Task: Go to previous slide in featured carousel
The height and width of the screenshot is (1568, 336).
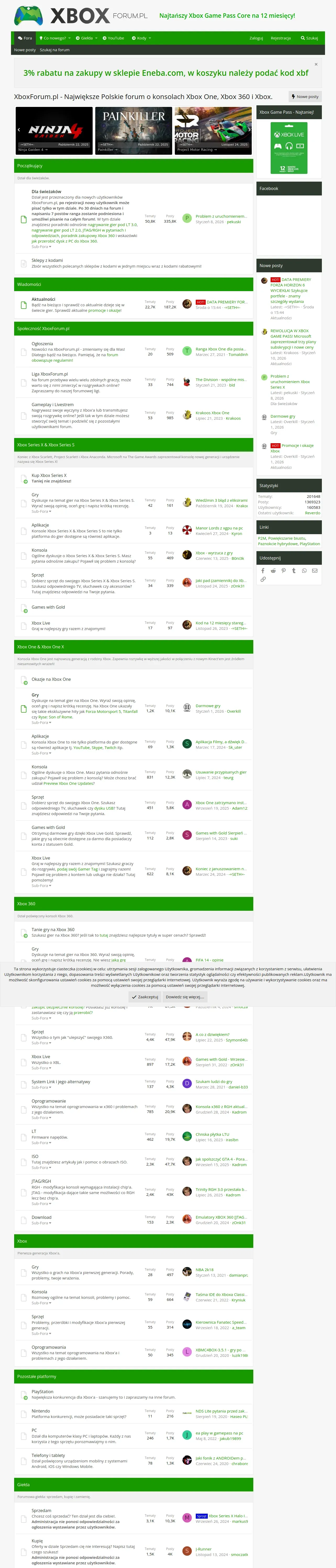Action: [19, 130]
